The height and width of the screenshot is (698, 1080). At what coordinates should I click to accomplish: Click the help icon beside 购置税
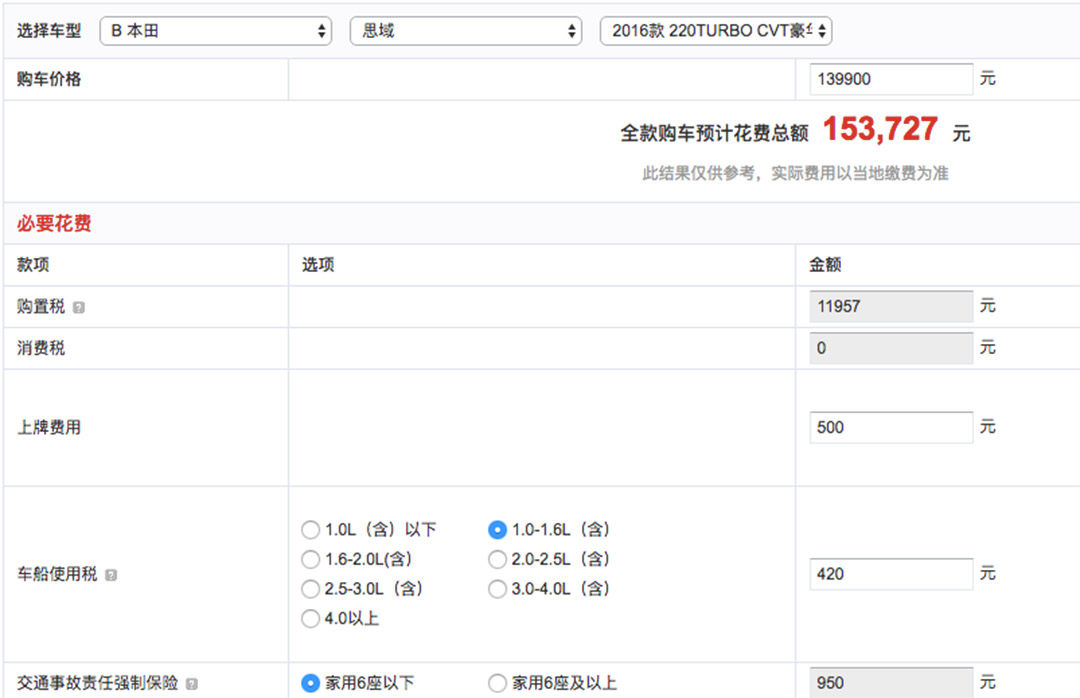[79, 308]
